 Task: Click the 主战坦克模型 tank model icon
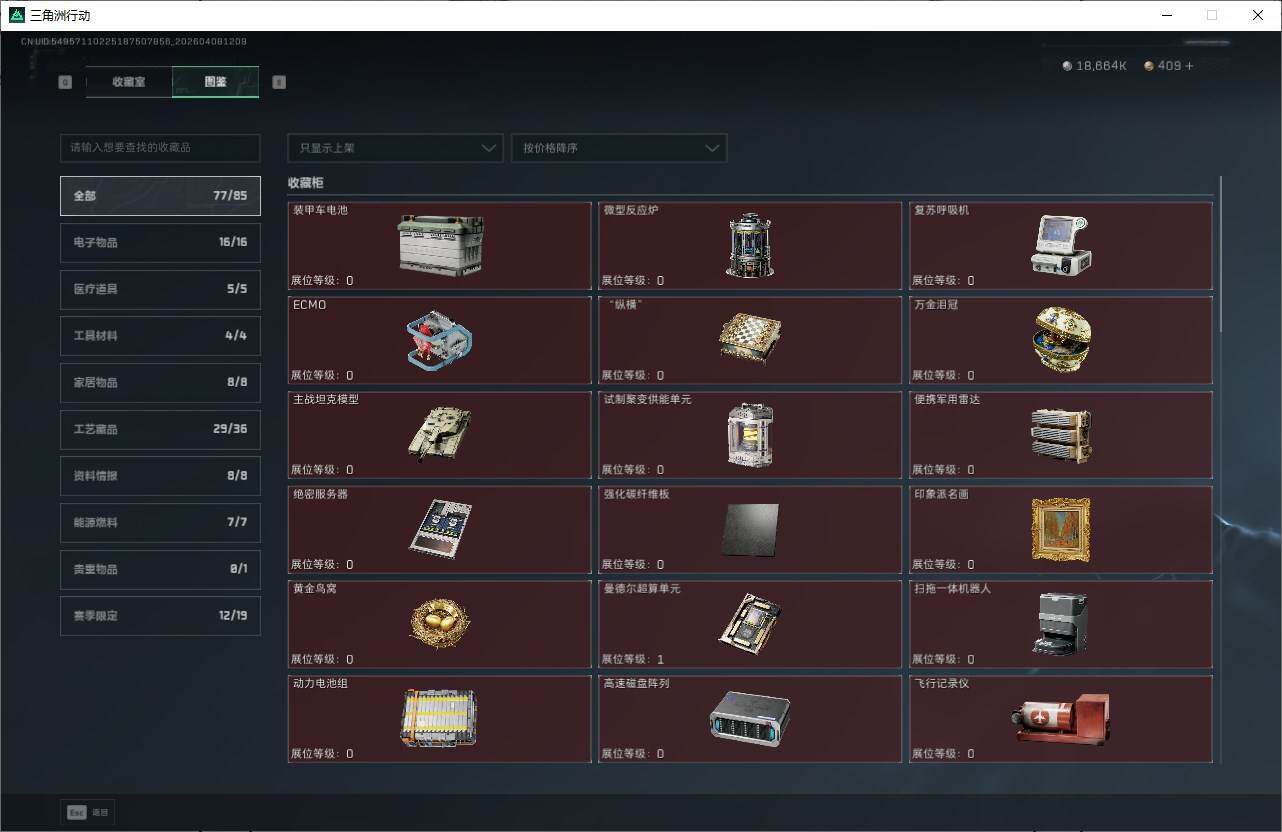click(x=440, y=434)
